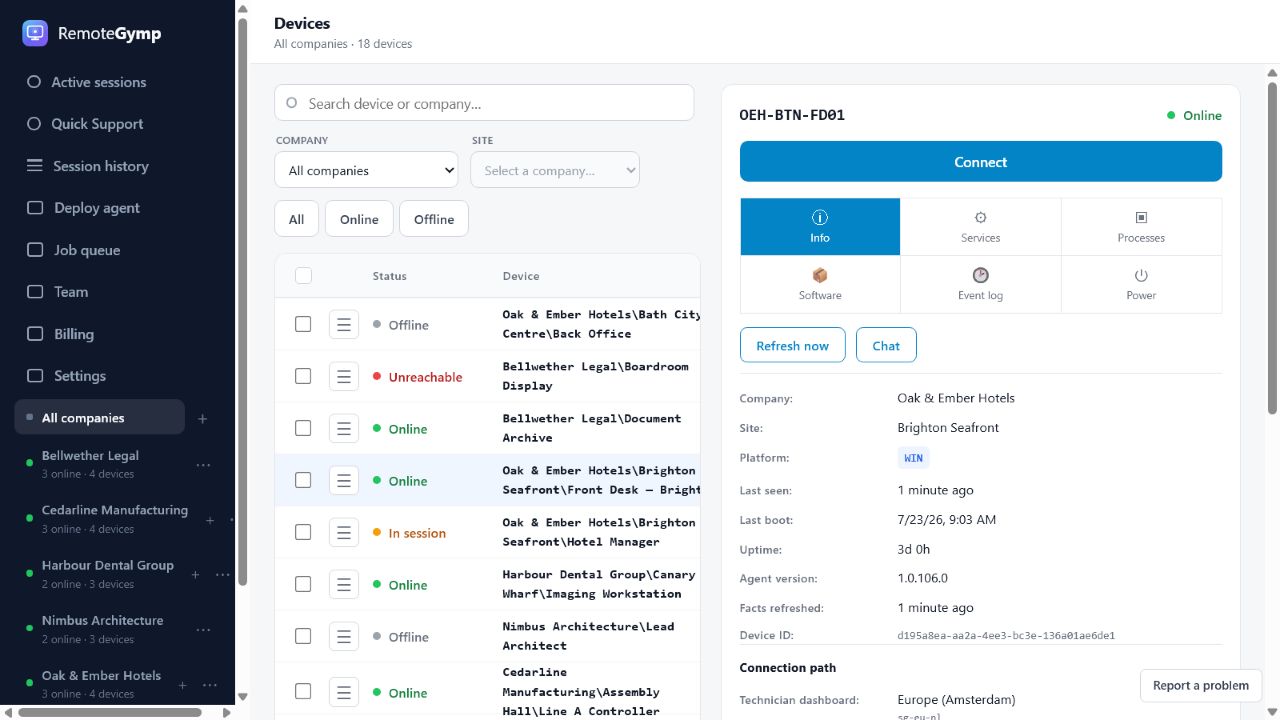
Task: Switch to the Processes tab
Action: (x=1142, y=227)
